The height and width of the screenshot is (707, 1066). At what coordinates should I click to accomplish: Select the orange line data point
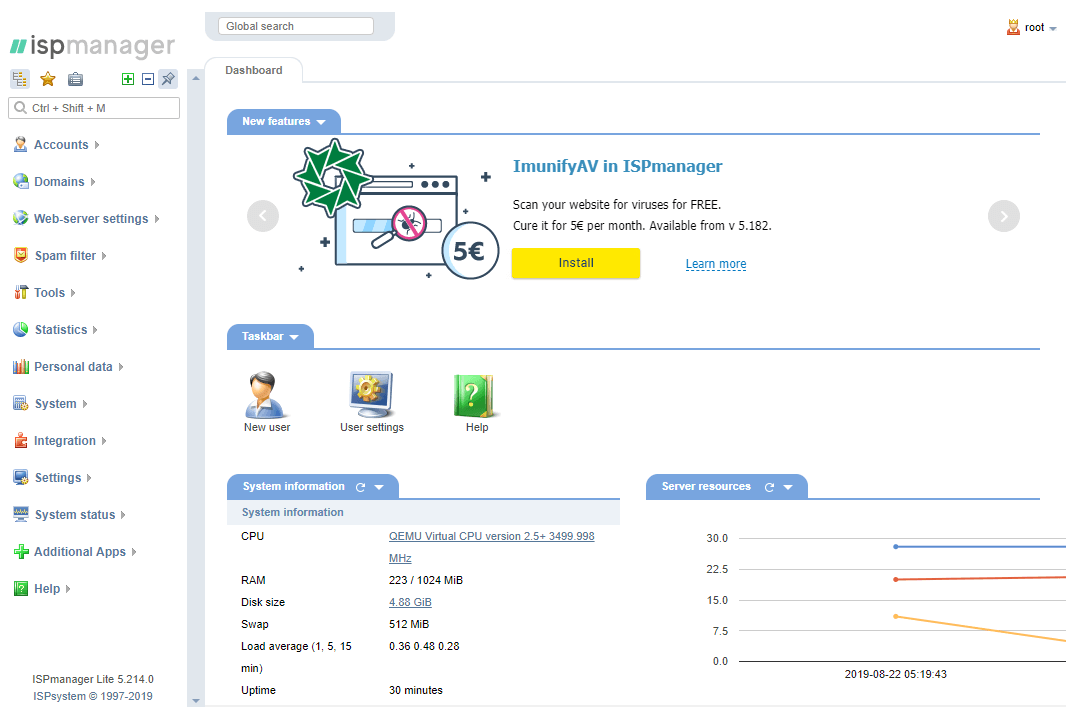(895, 617)
